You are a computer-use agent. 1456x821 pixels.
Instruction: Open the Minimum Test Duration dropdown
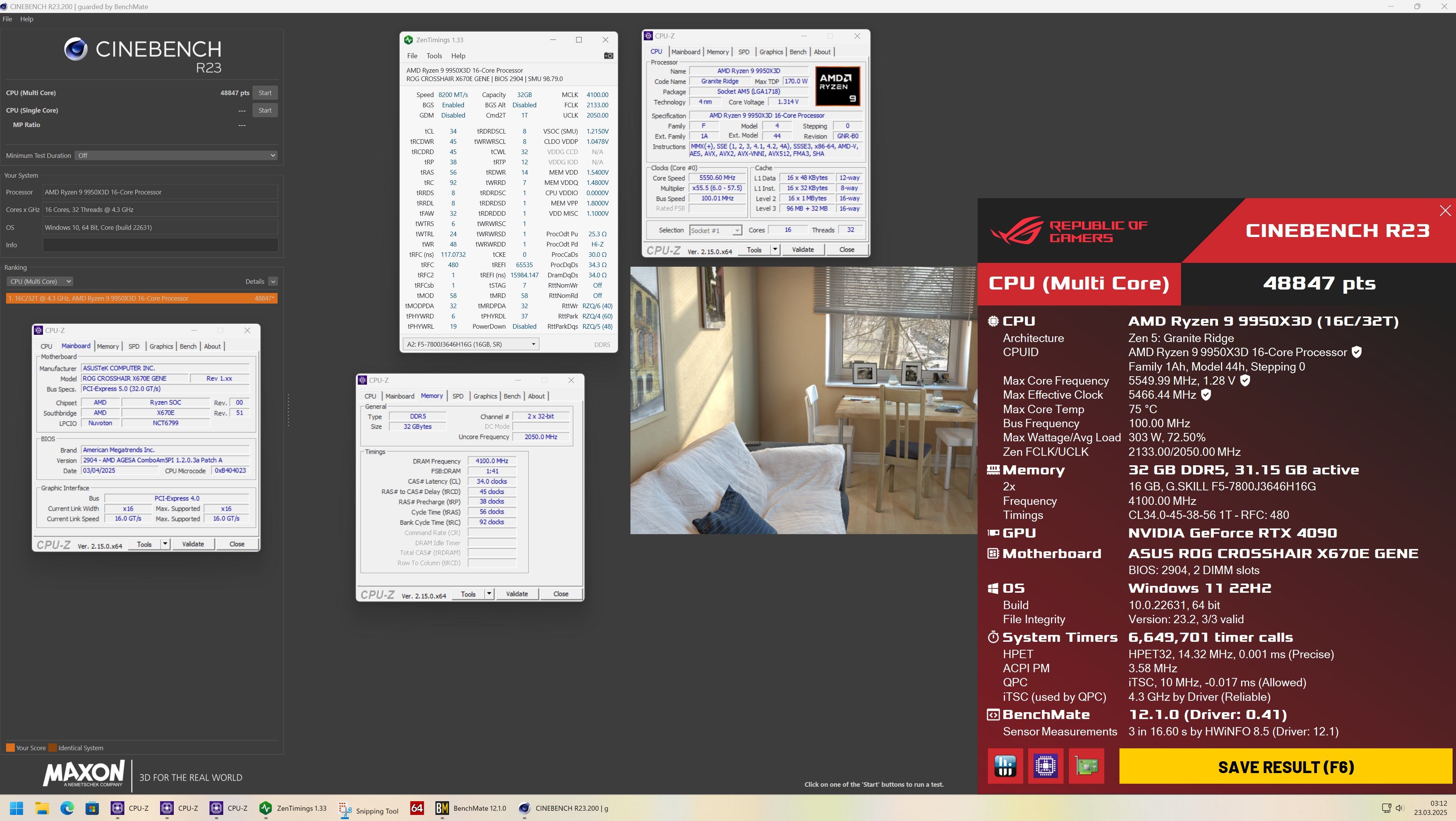tap(176, 156)
